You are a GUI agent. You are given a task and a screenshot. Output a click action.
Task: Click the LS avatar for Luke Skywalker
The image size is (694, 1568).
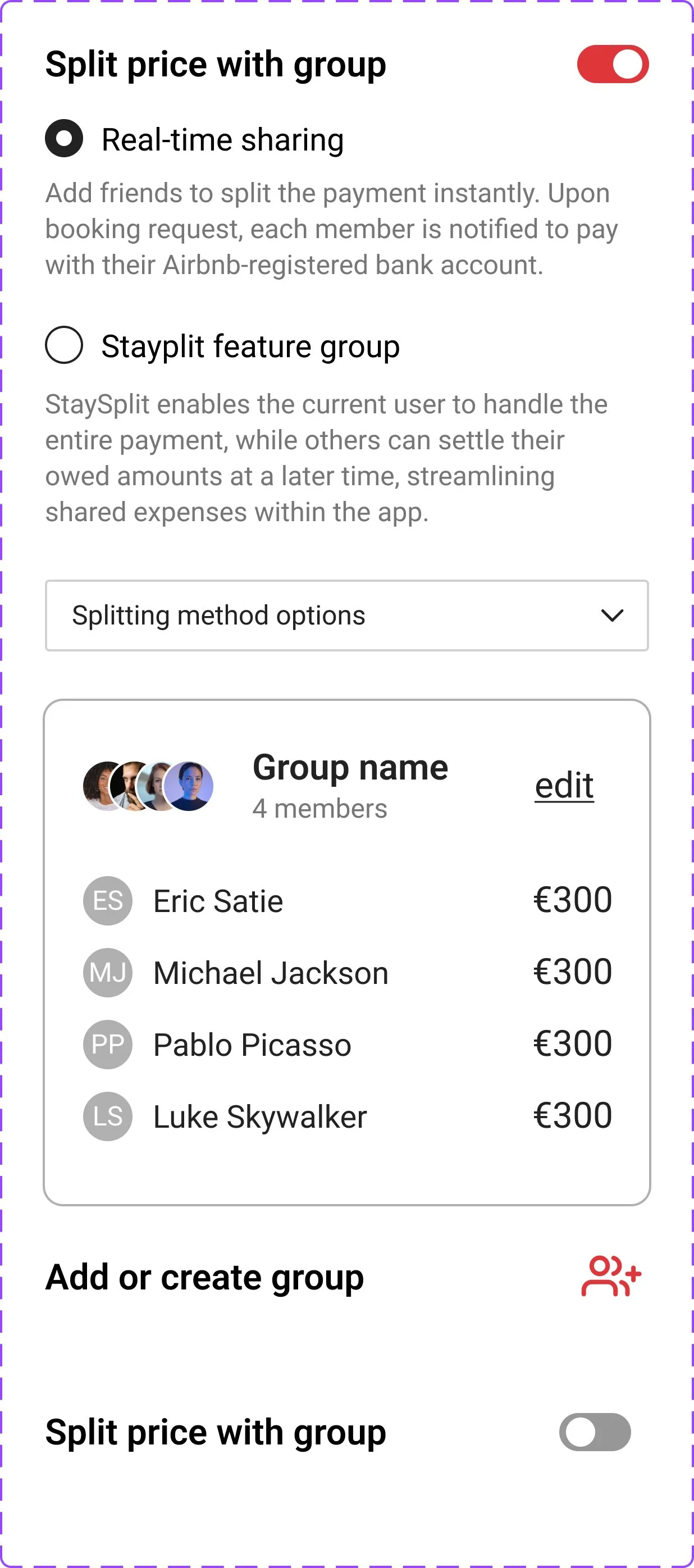point(108,1116)
